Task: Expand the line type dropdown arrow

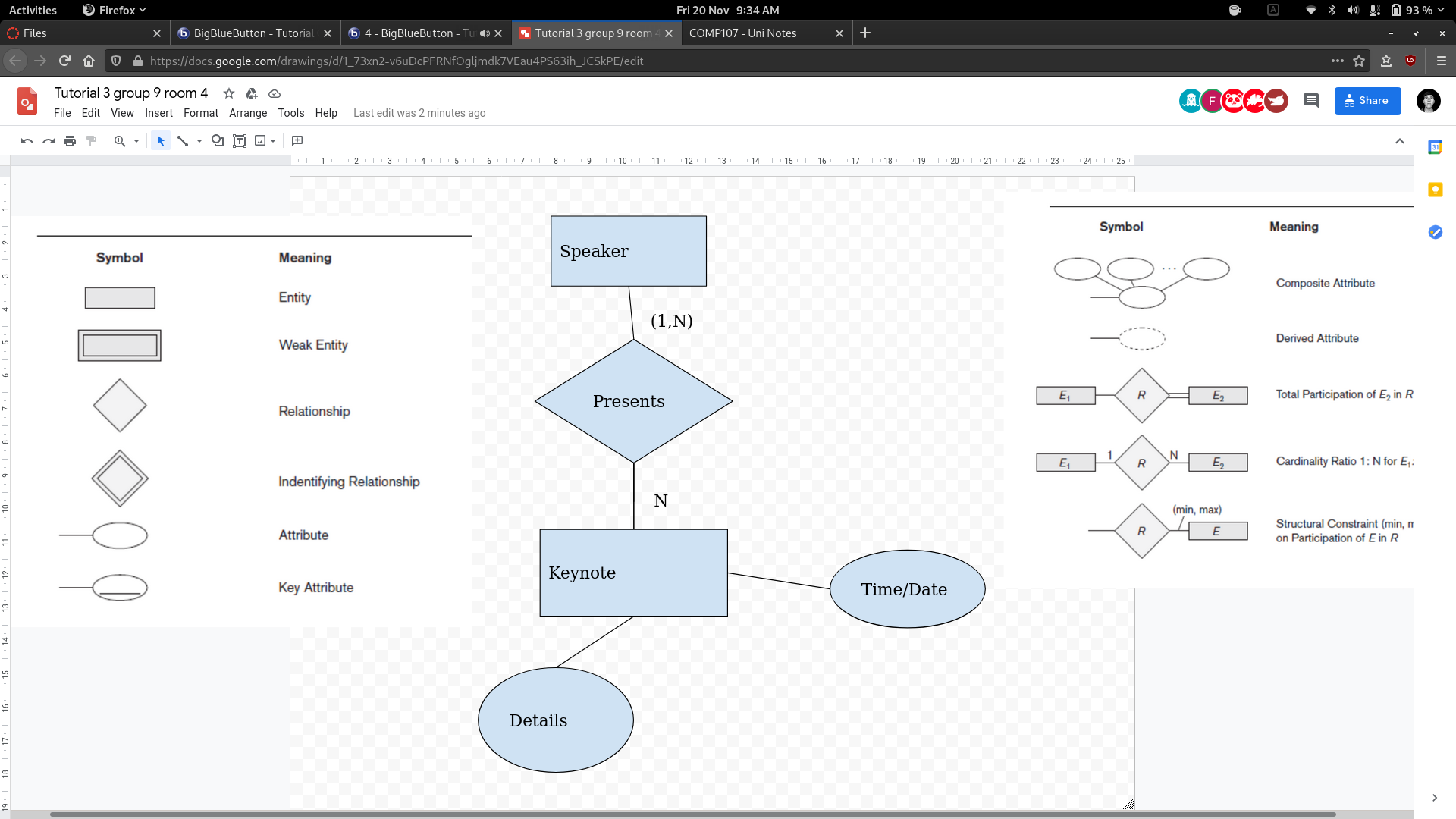Action: click(199, 141)
